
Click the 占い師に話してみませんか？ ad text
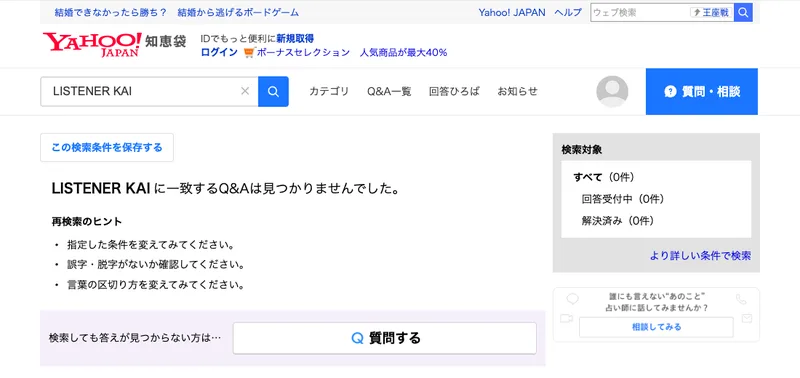pyautogui.click(x=656, y=308)
